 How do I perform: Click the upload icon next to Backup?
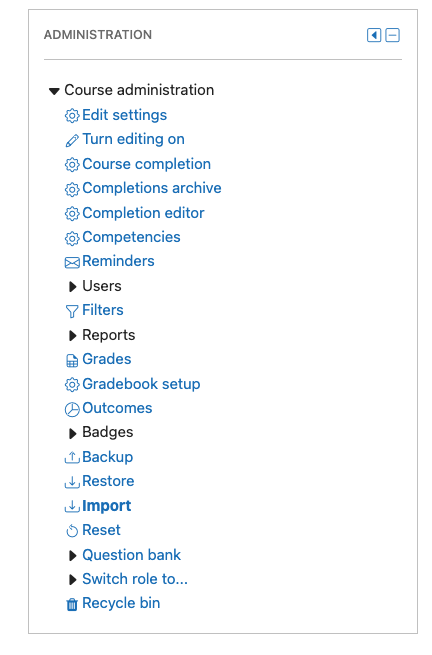pyautogui.click(x=72, y=458)
